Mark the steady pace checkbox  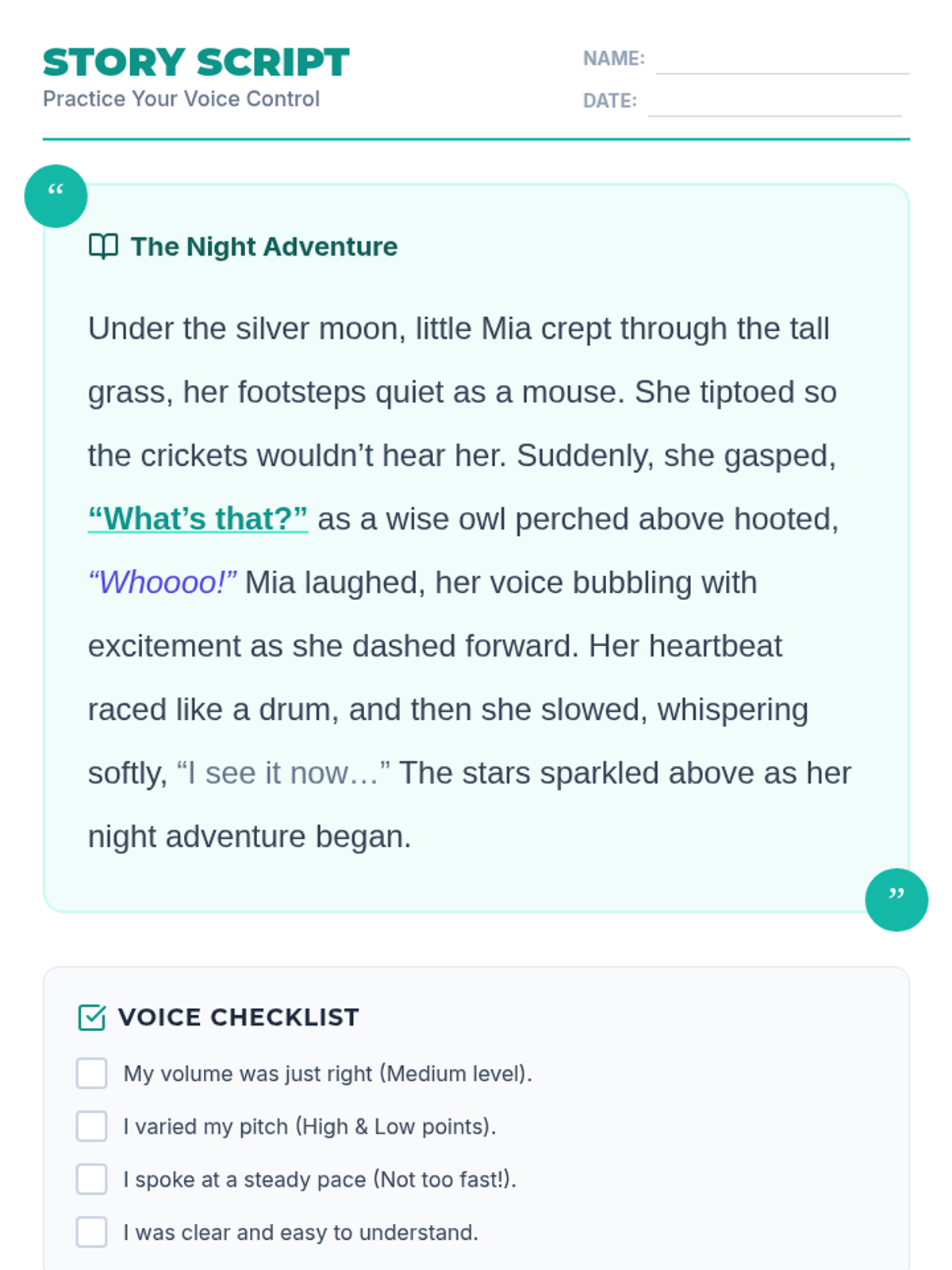click(92, 1180)
